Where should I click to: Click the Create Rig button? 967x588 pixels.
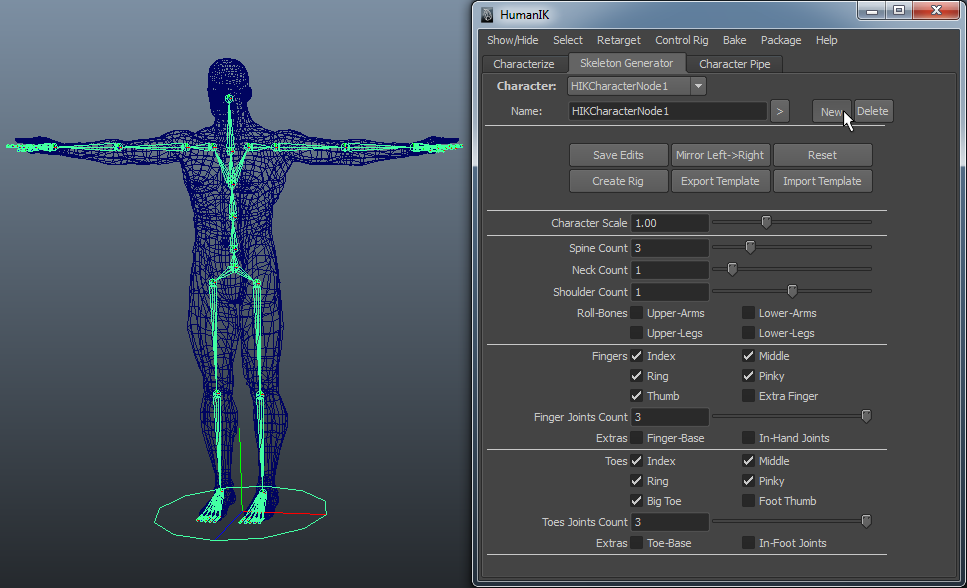[x=617, y=181]
